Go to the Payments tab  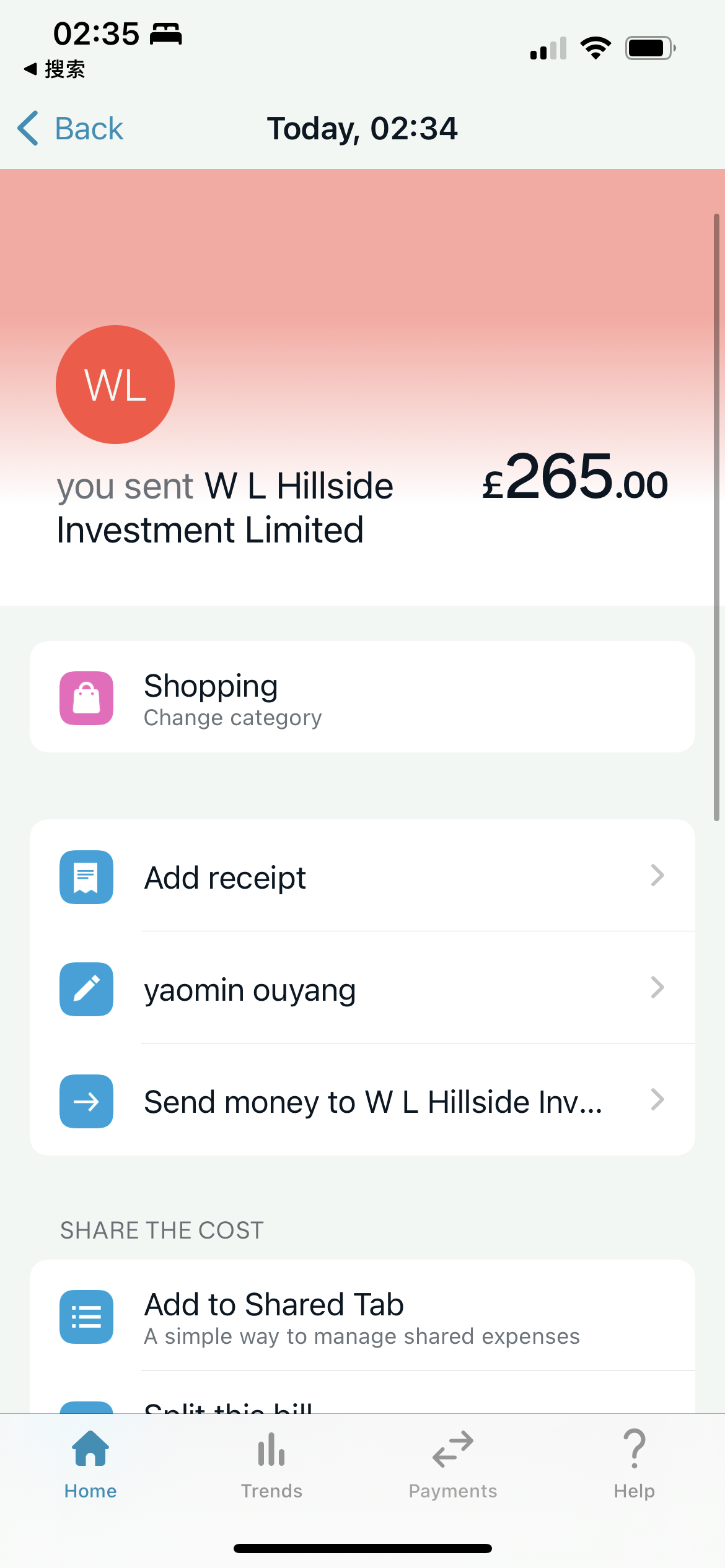[453, 1465]
